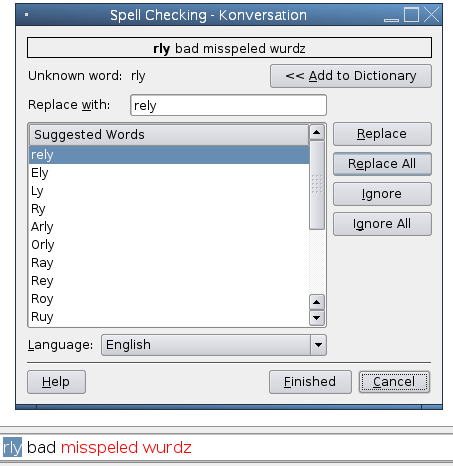Click the Replace button

(382, 134)
